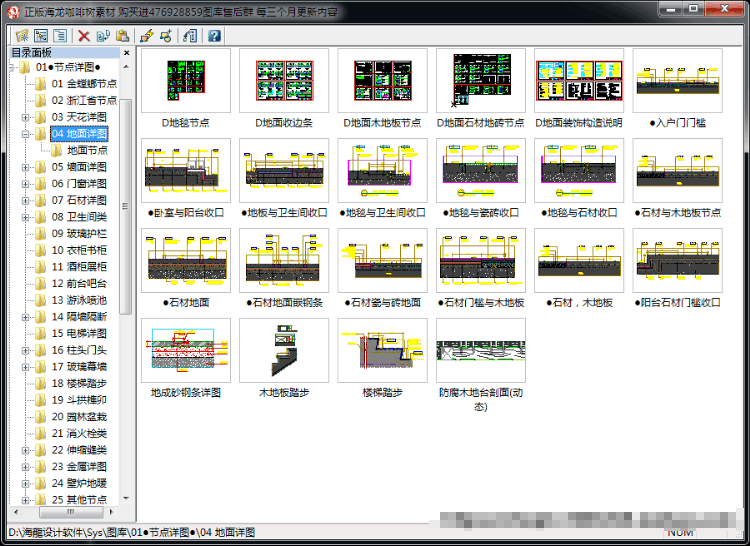The image size is (750, 546).
Task: Click the red X delete icon
Action: (x=84, y=35)
